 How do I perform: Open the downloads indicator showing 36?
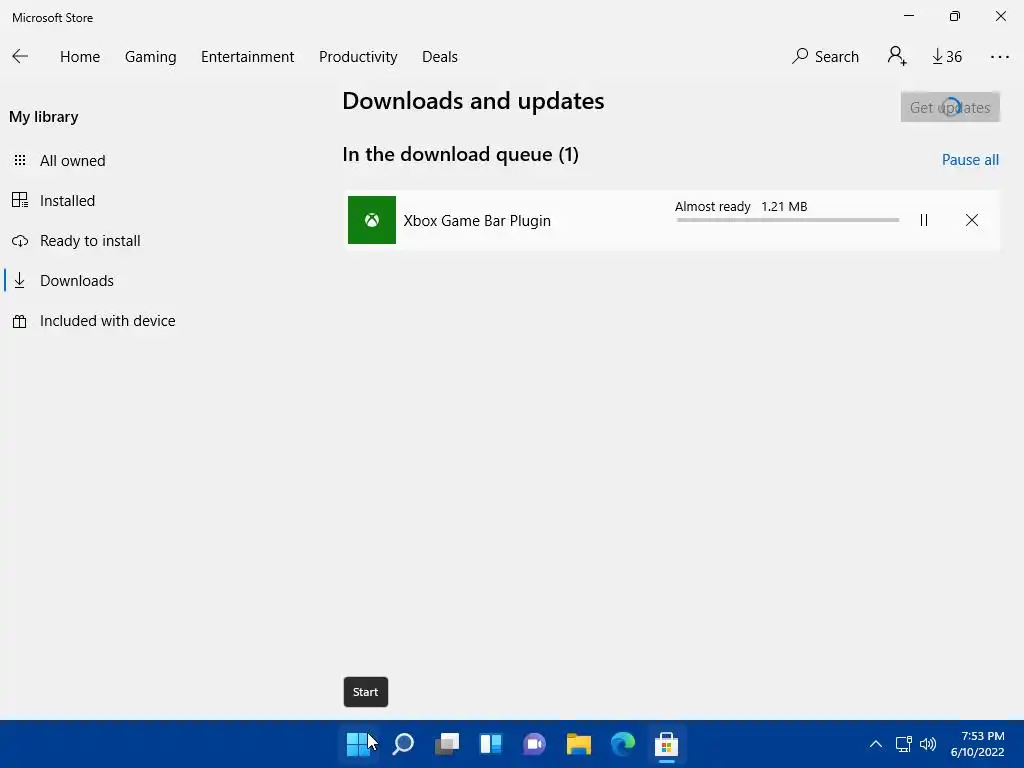(x=947, y=57)
